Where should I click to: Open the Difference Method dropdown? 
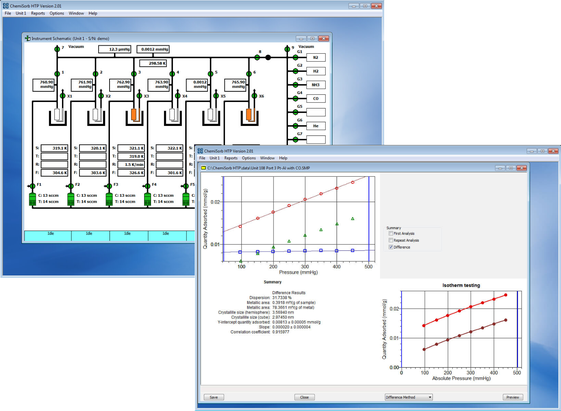click(409, 397)
